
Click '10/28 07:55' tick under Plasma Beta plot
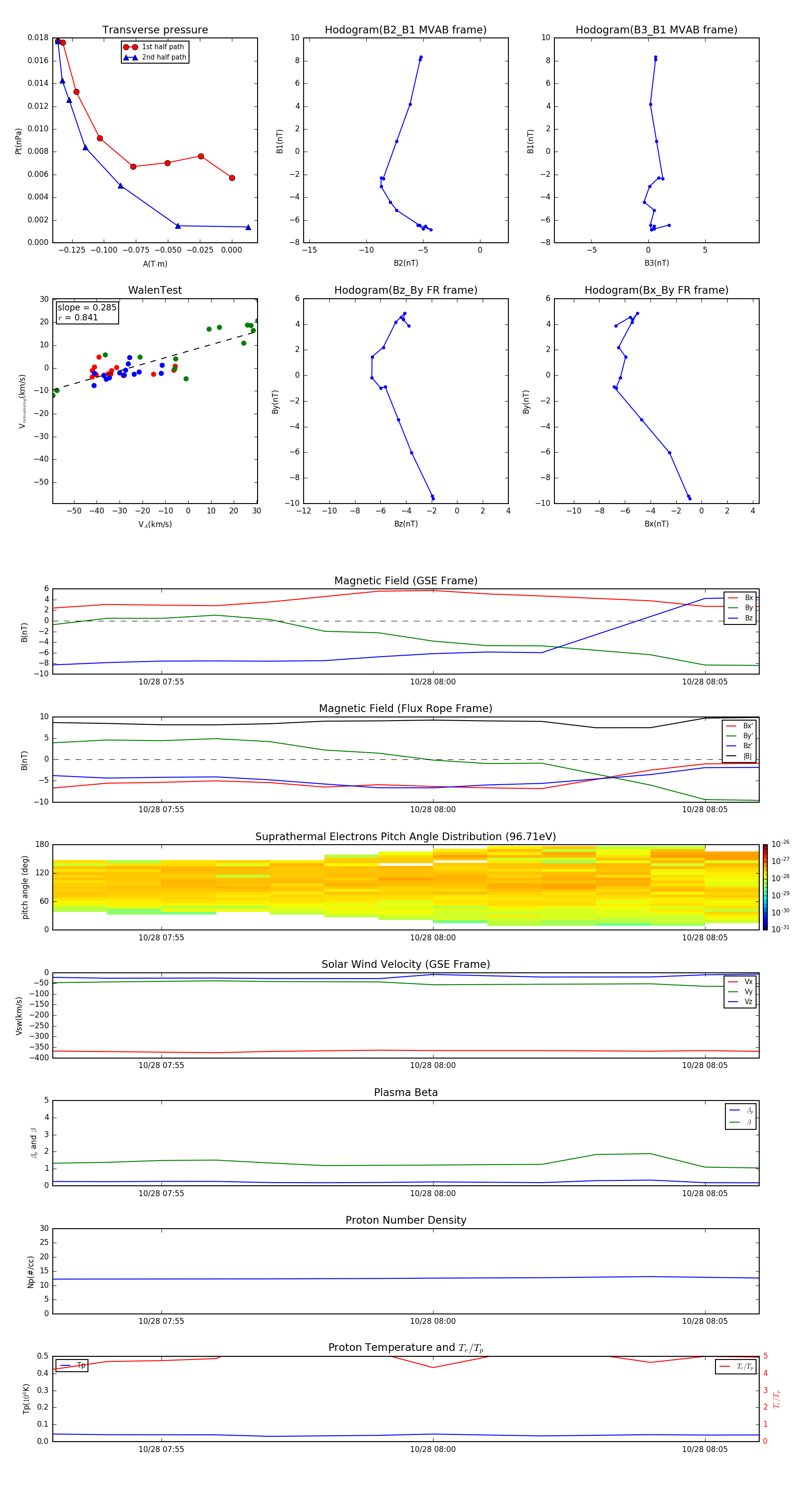click(x=161, y=1193)
